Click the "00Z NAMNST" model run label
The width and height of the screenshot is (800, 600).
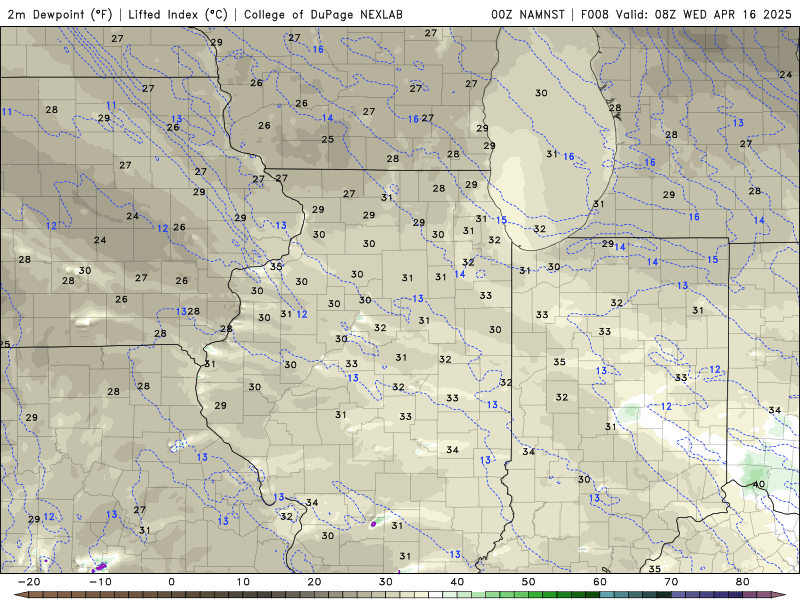point(528,14)
